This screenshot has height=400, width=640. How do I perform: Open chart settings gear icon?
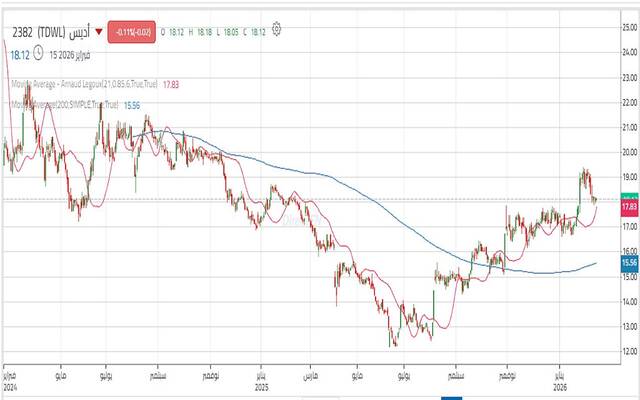(x=276, y=29)
